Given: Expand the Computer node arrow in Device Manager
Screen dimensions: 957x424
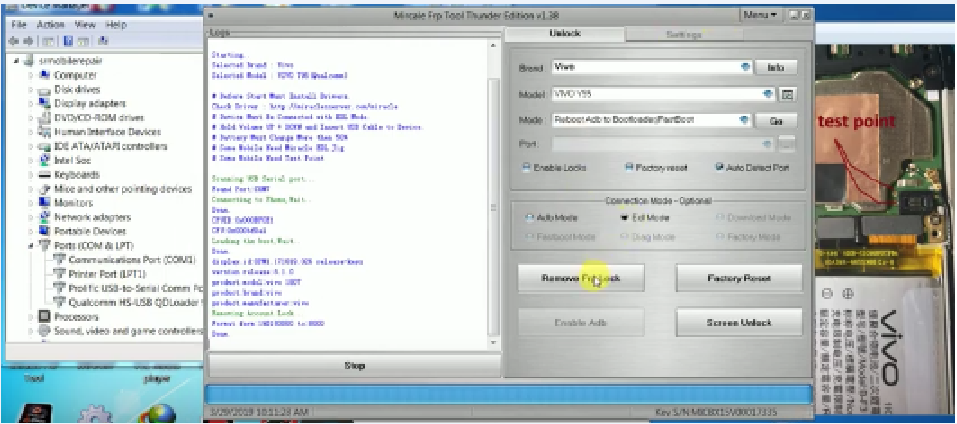Looking at the screenshot, I should click(x=29, y=75).
